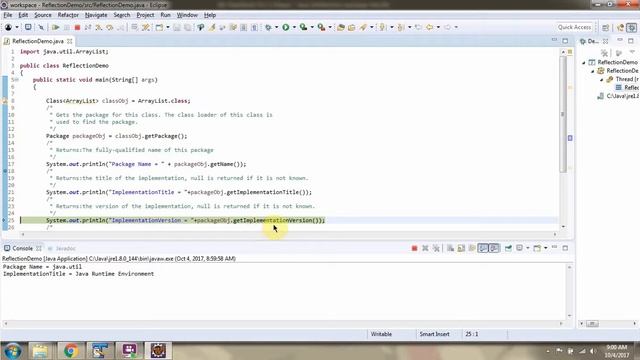This screenshot has height=360, width=640.
Task: Click the Open Console icon
Action: click(537, 248)
